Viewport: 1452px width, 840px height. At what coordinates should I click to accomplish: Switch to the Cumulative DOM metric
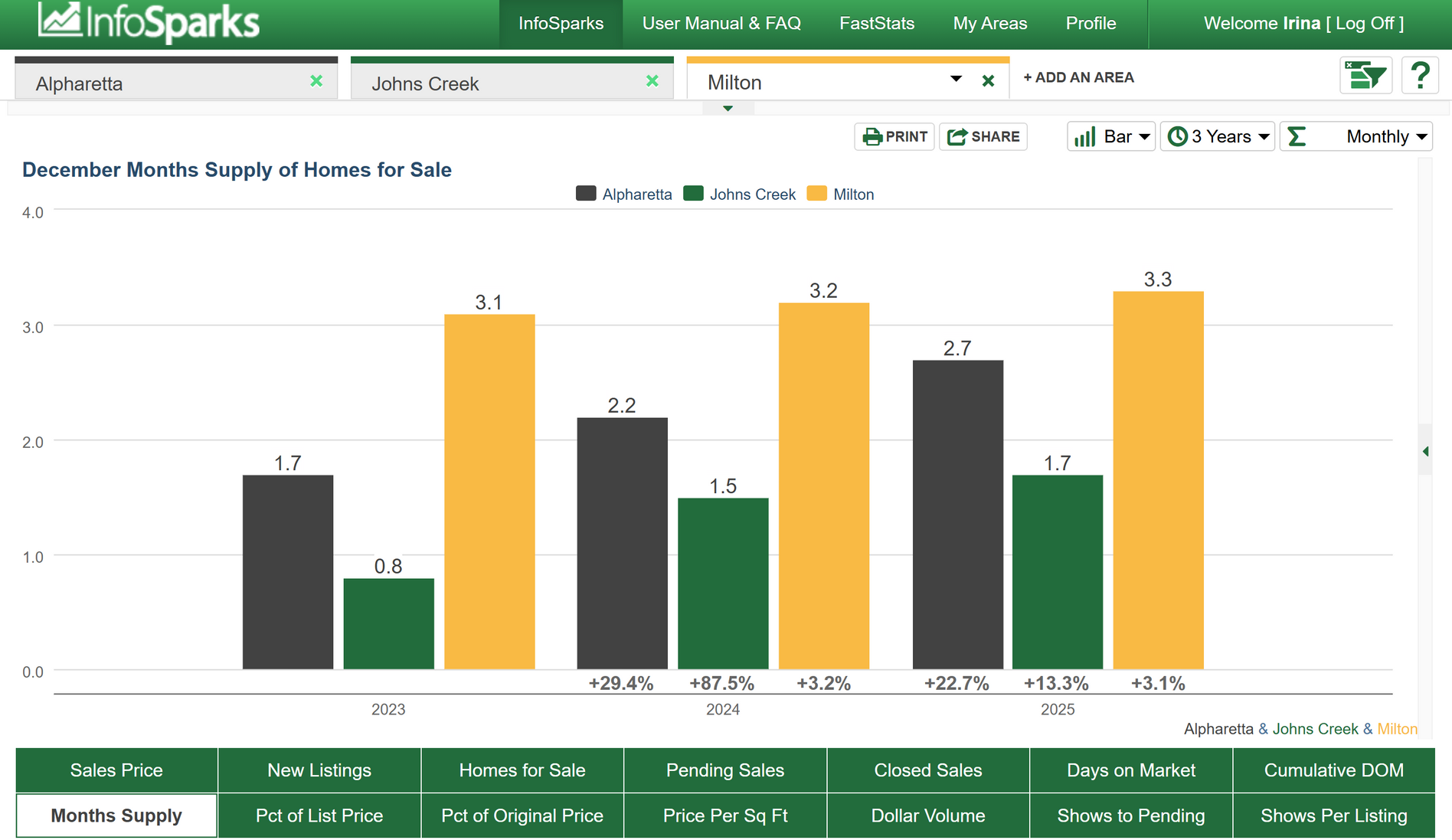1334,770
